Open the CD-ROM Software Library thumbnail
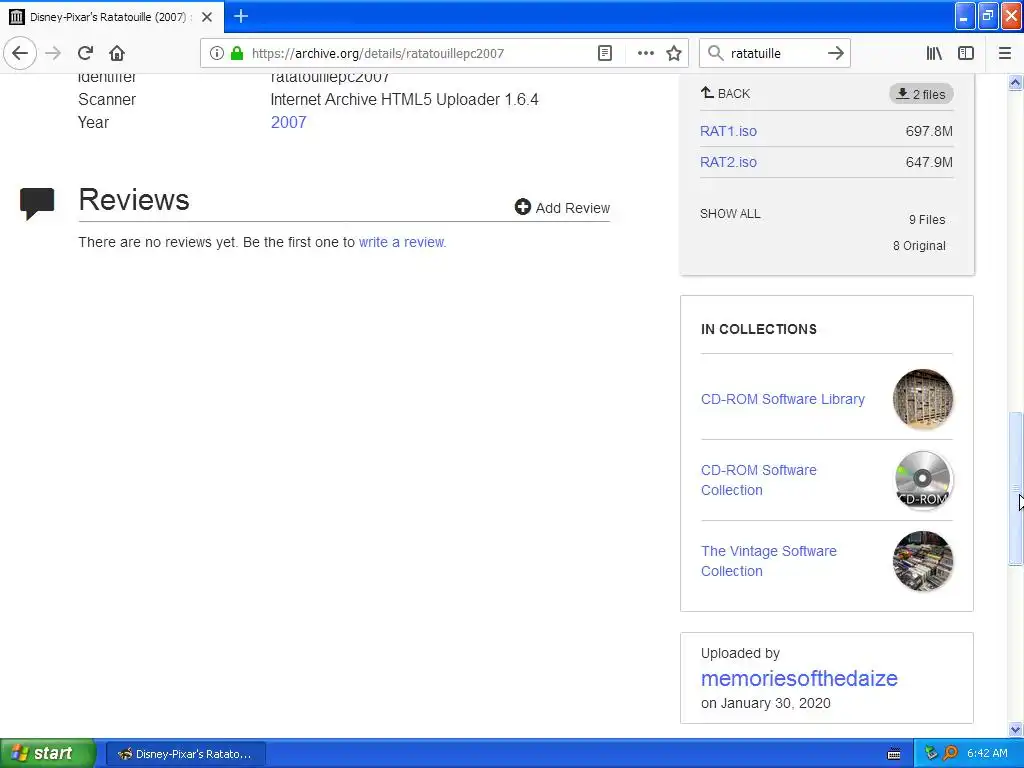The height and width of the screenshot is (768, 1024). 922,399
